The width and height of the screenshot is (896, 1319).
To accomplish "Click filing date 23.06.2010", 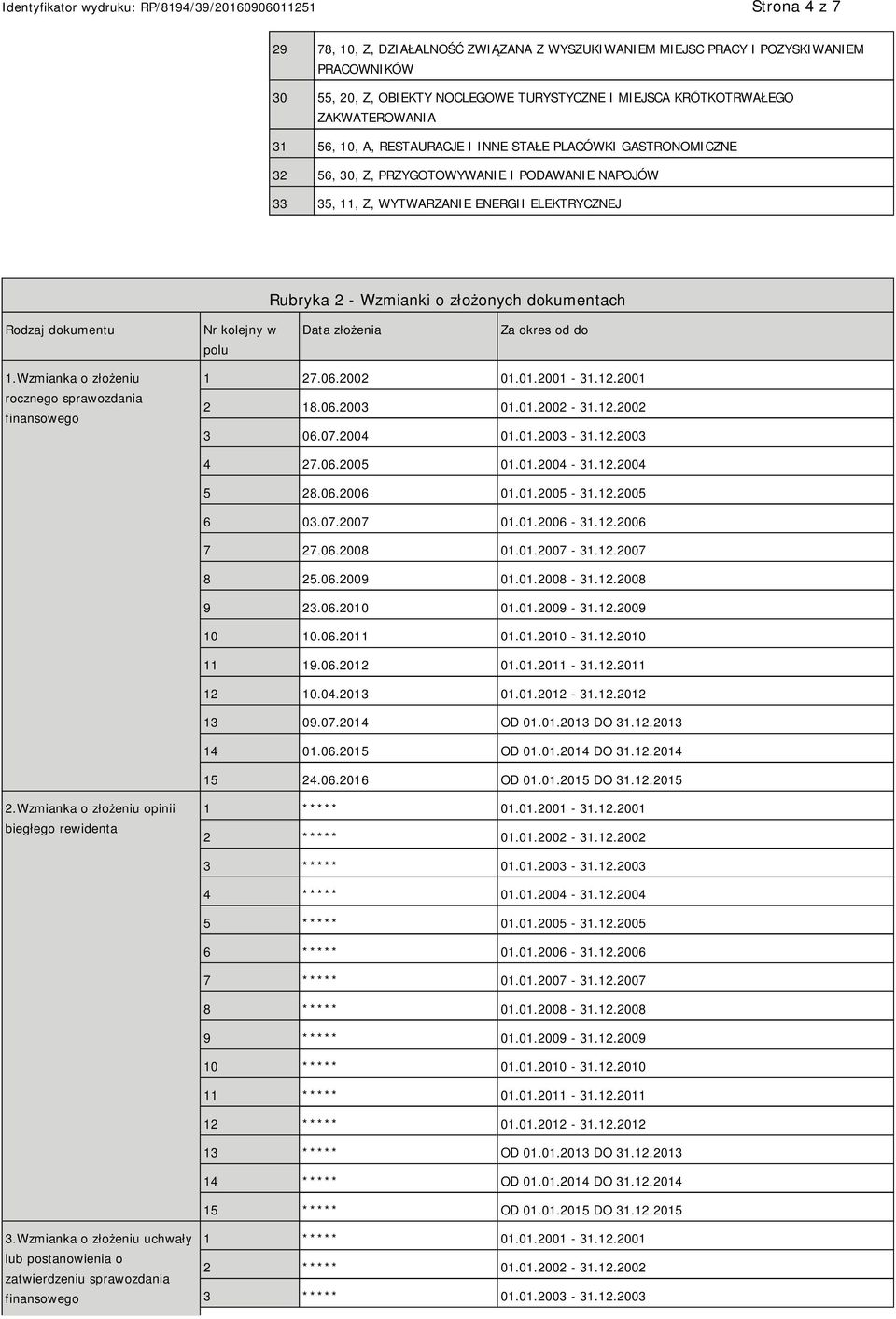I will coord(335,608).
